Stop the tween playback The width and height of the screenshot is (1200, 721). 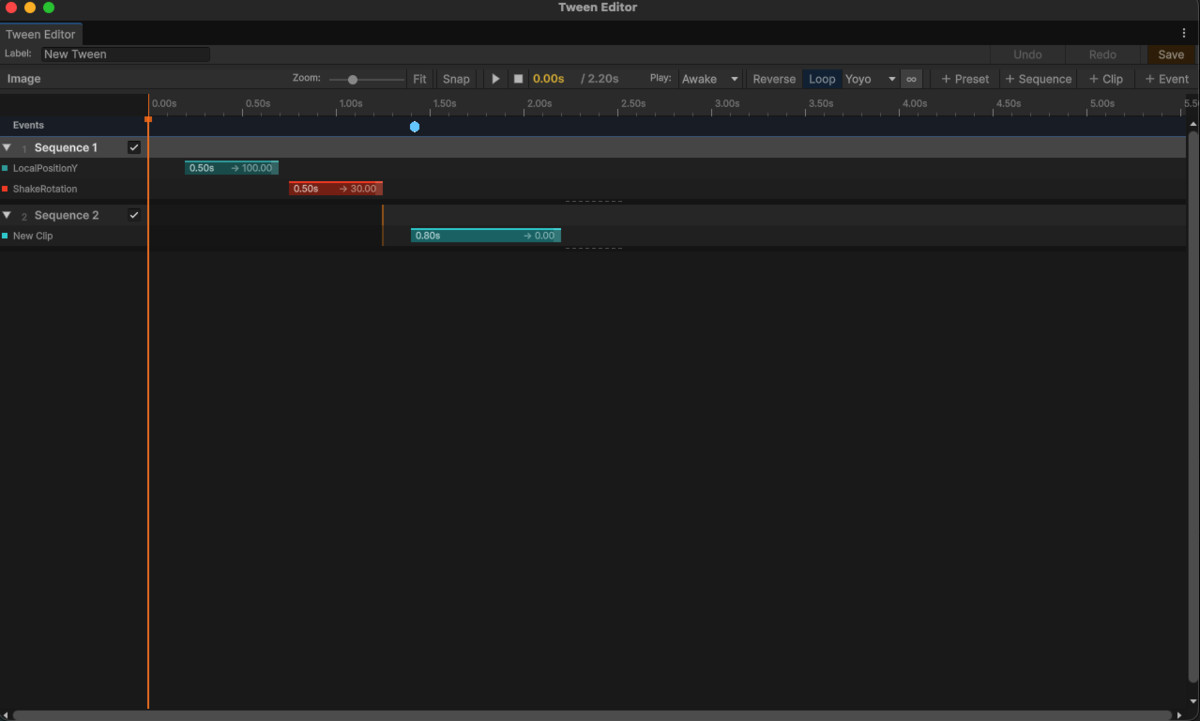click(518, 79)
